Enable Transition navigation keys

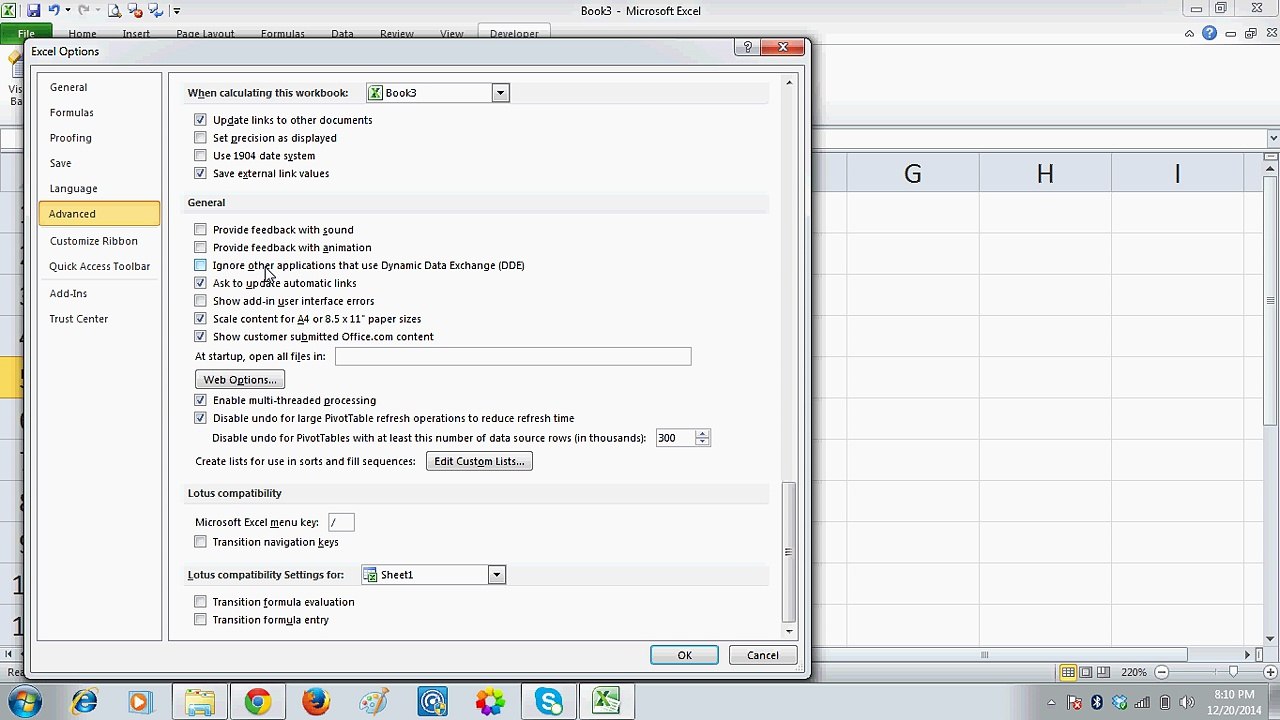[200, 542]
